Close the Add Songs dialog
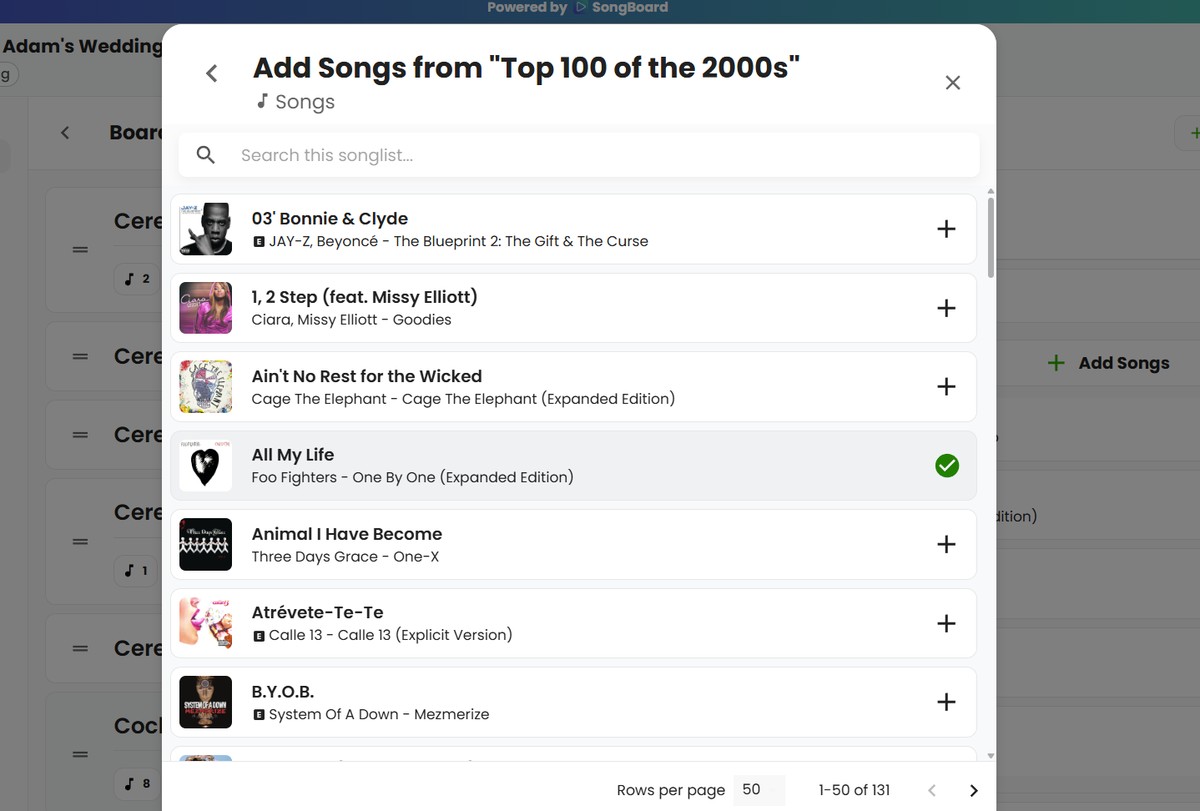1200x811 pixels. point(953,83)
